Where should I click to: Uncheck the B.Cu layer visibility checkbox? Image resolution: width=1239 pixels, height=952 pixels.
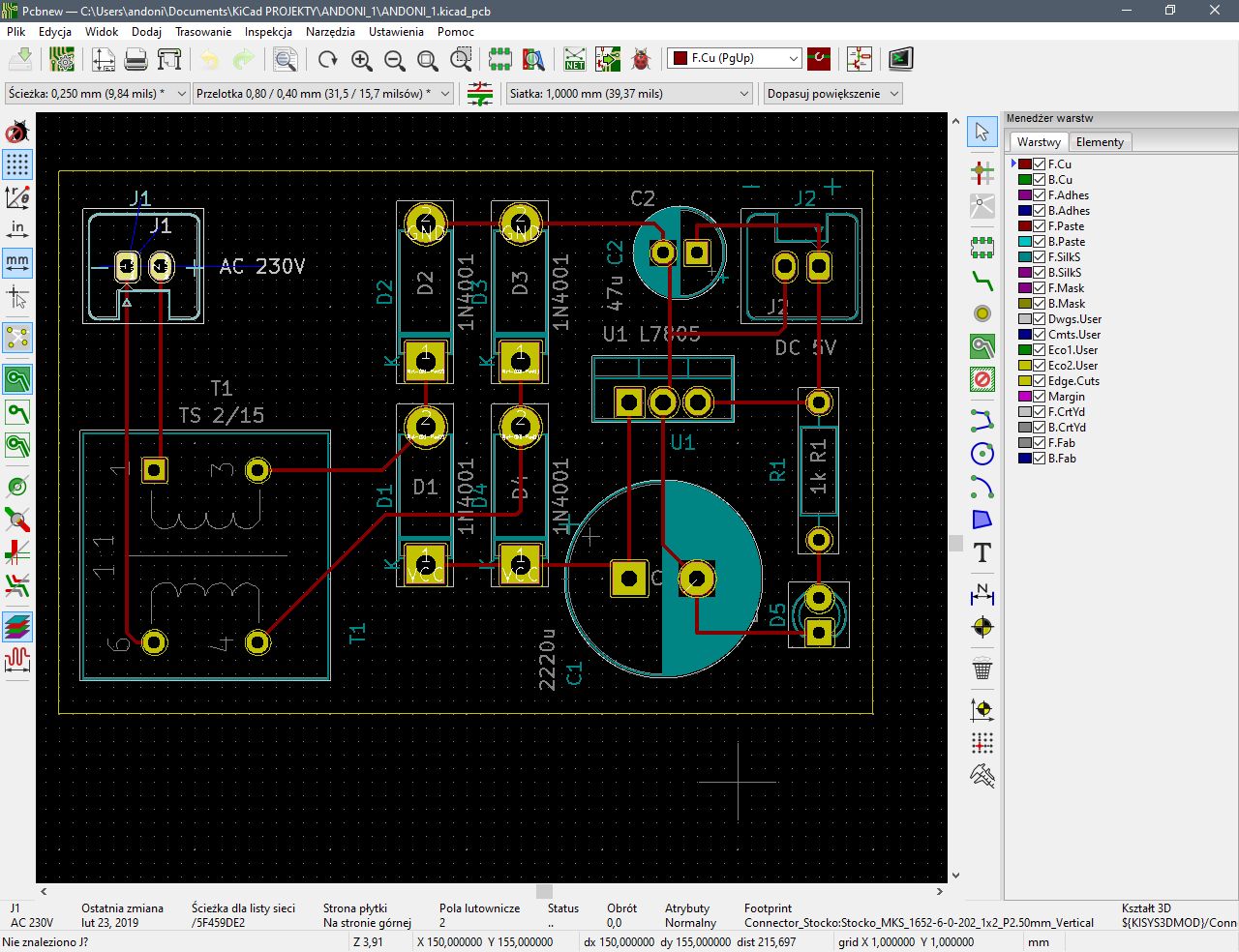1039,180
